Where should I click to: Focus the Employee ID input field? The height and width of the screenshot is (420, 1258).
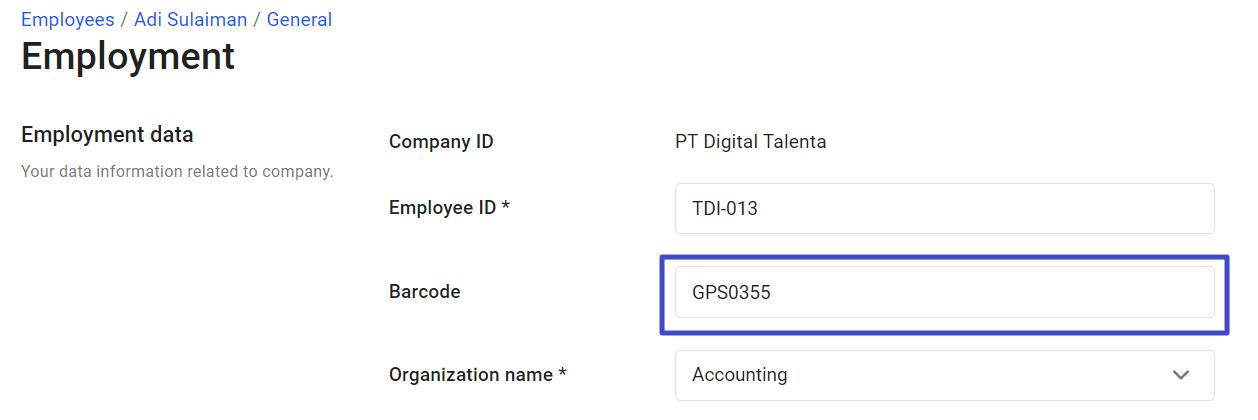click(x=944, y=209)
